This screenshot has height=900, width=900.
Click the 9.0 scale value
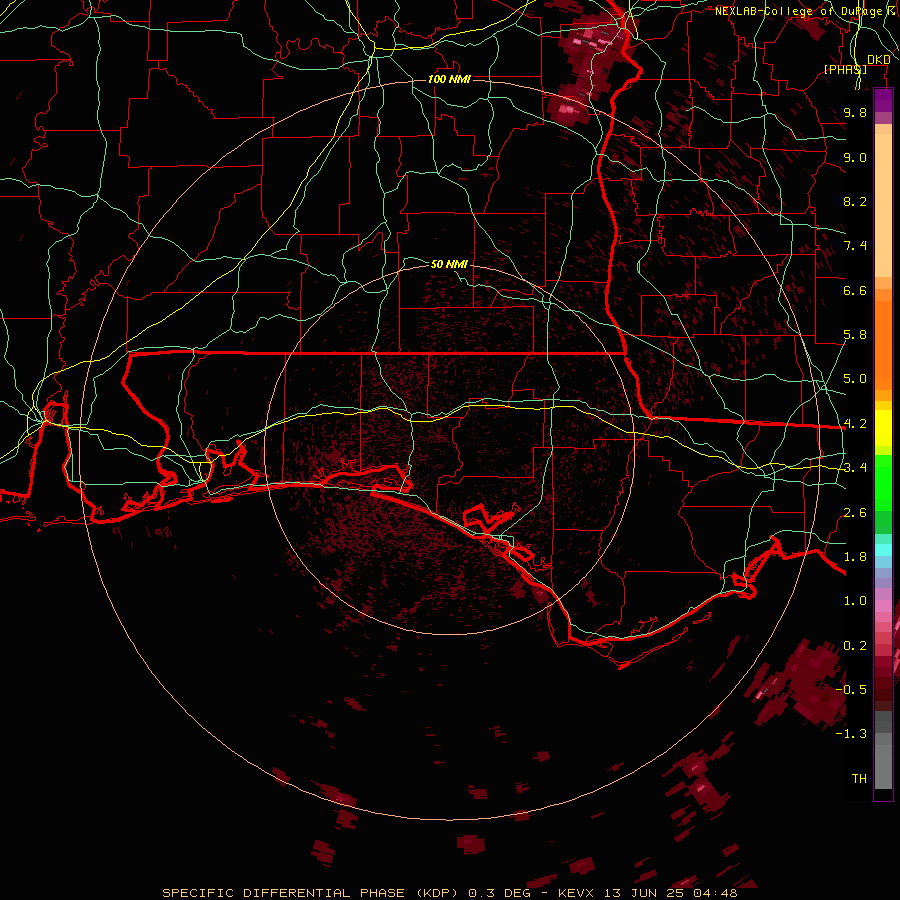[855, 157]
